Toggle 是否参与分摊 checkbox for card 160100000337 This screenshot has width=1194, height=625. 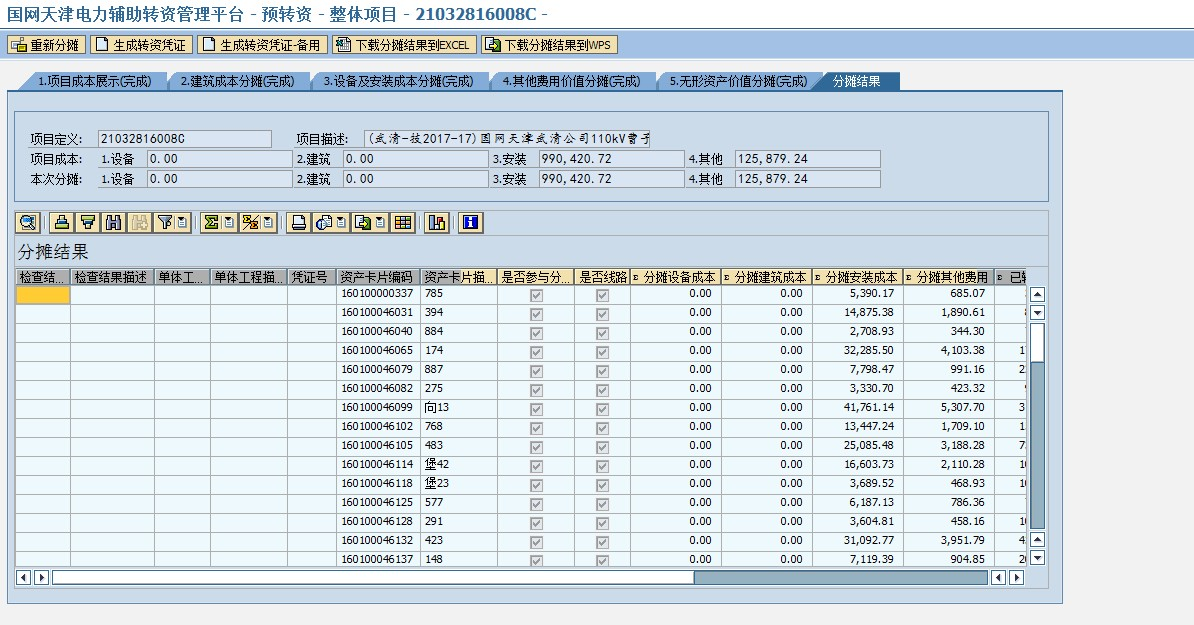pos(536,295)
